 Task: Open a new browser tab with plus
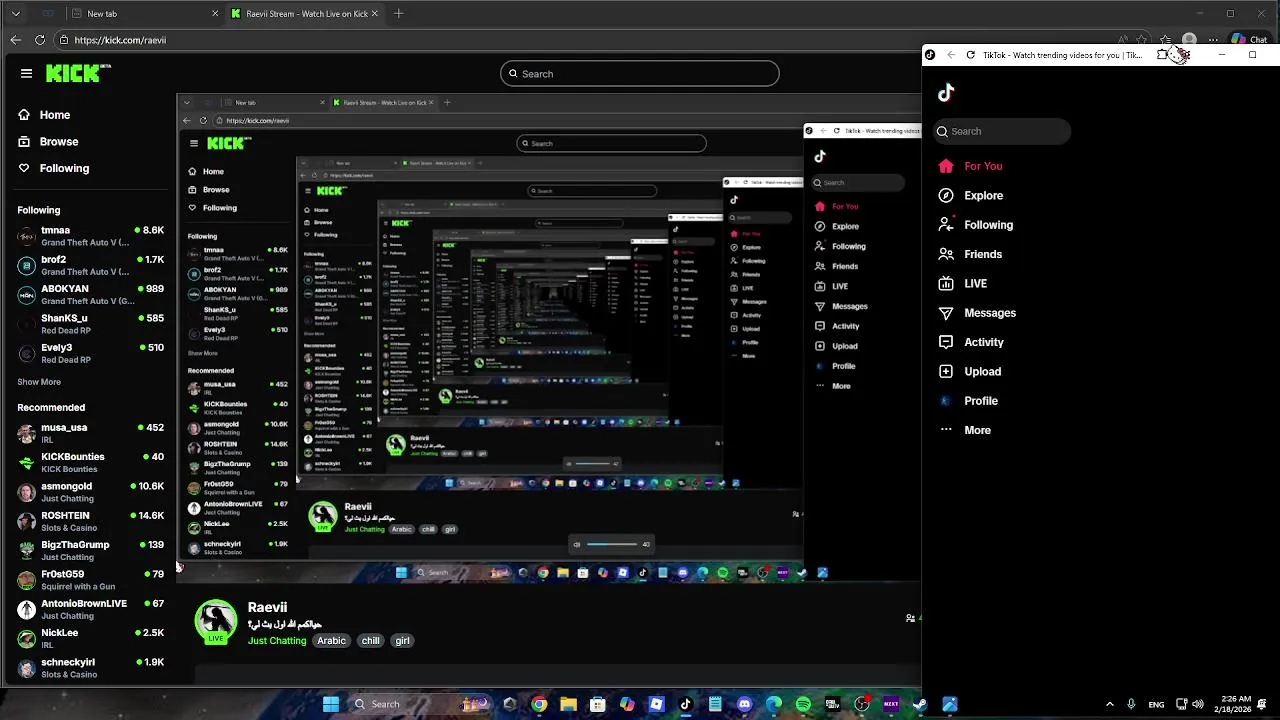[399, 14]
